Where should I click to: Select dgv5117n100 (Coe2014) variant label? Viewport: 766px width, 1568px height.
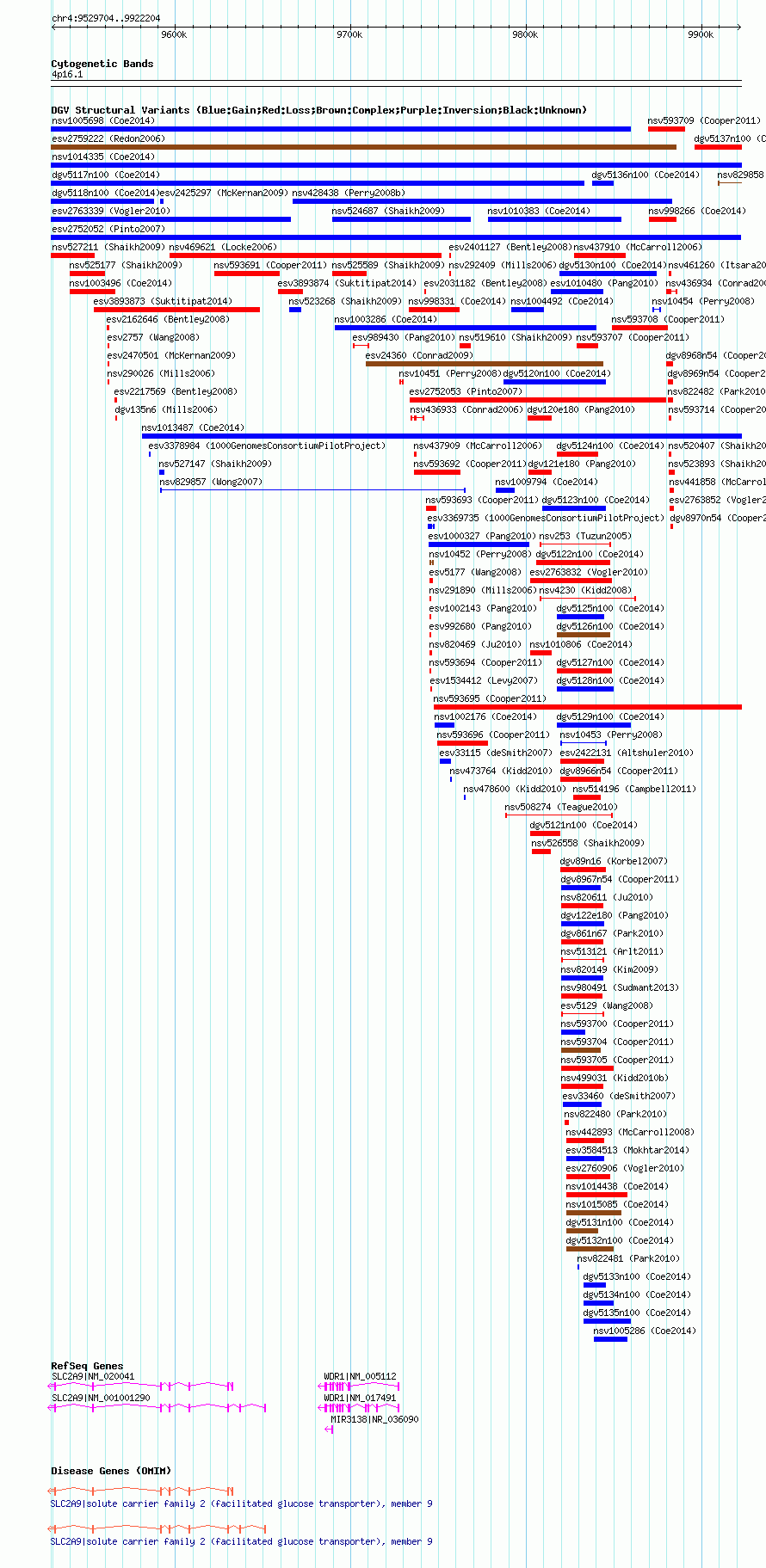pyautogui.click(x=105, y=175)
